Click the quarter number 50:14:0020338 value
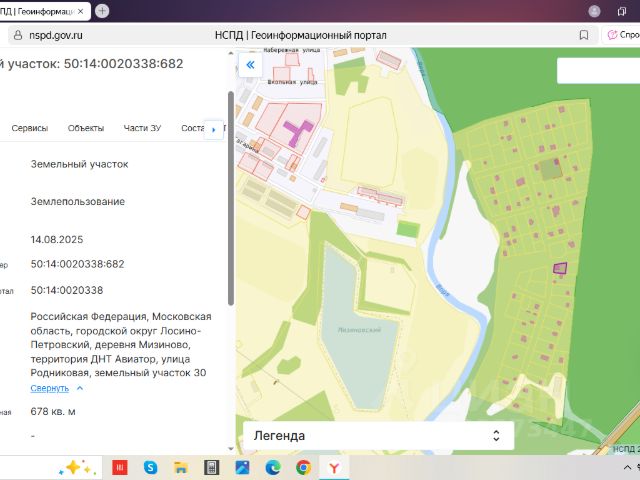The height and width of the screenshot is (480, 640). coord(67,290)
